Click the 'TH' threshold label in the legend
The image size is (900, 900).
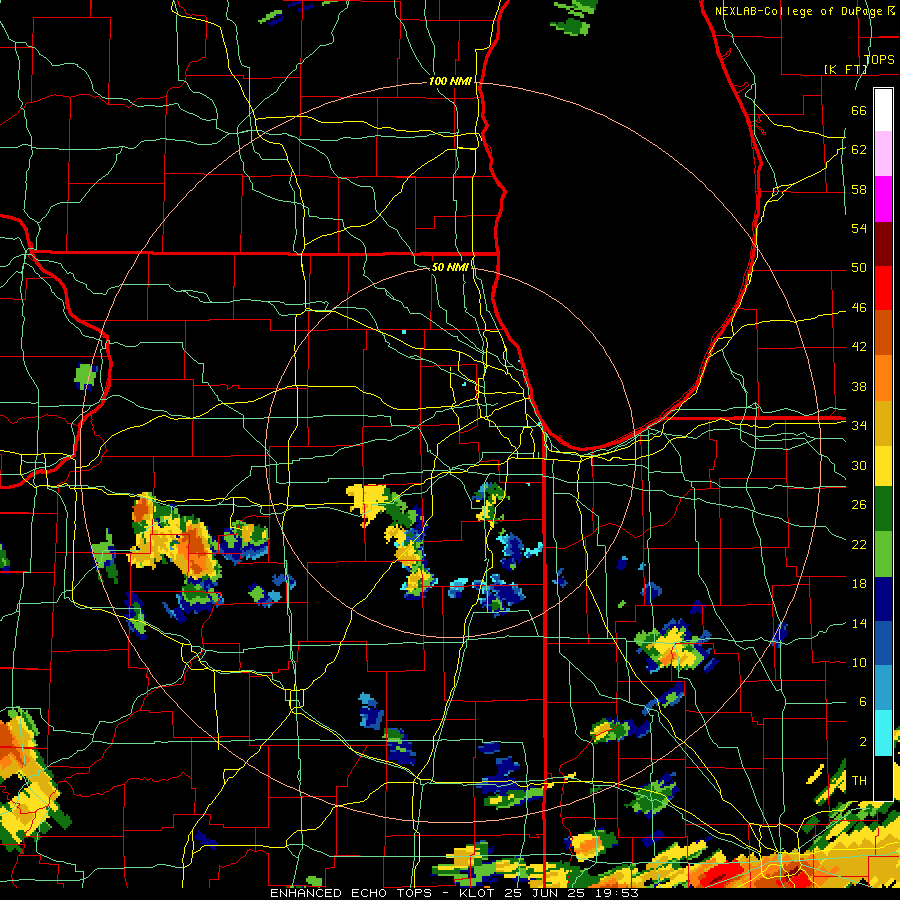(859, 781)
